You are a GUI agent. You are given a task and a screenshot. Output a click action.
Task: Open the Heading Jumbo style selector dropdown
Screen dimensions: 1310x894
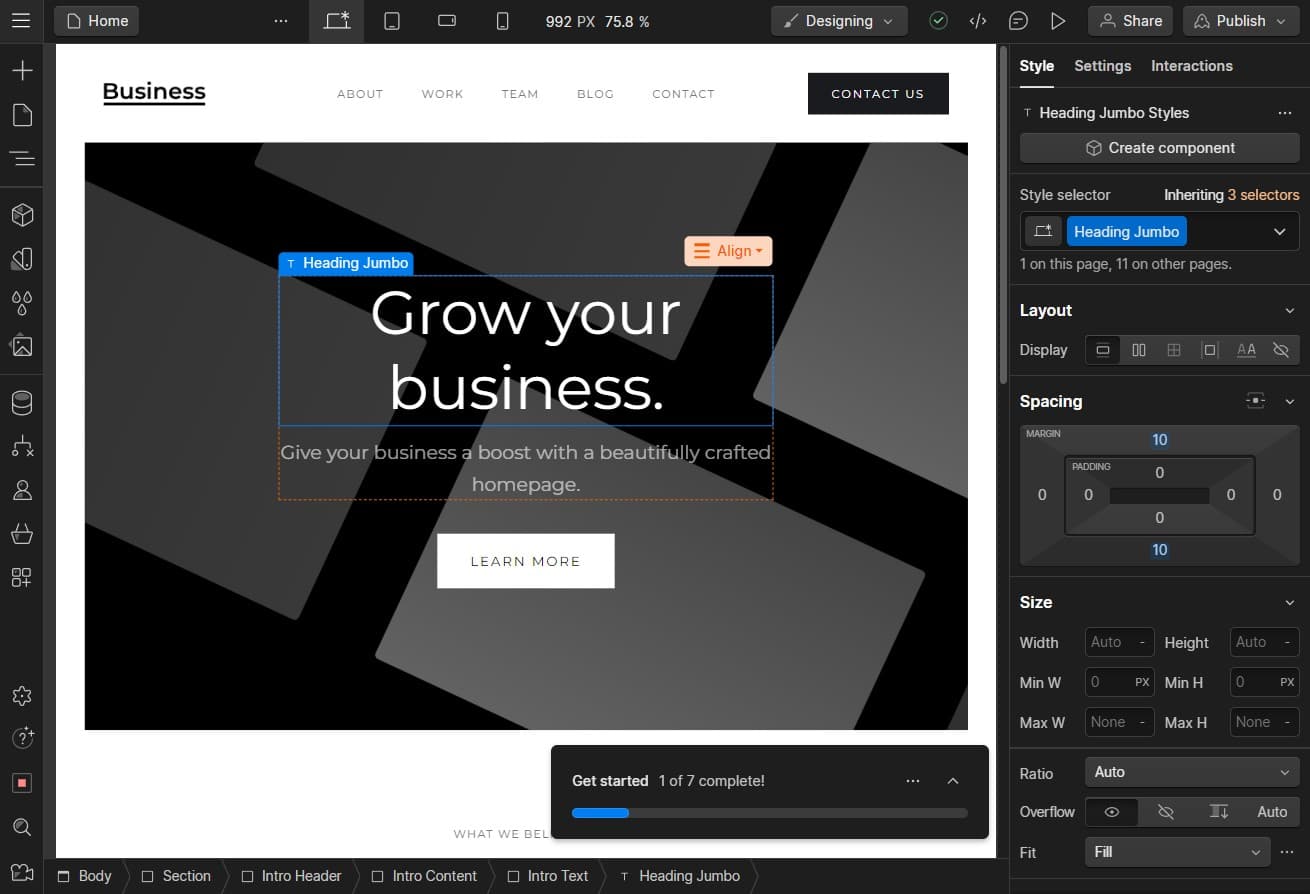click(x=1279, y=231)
